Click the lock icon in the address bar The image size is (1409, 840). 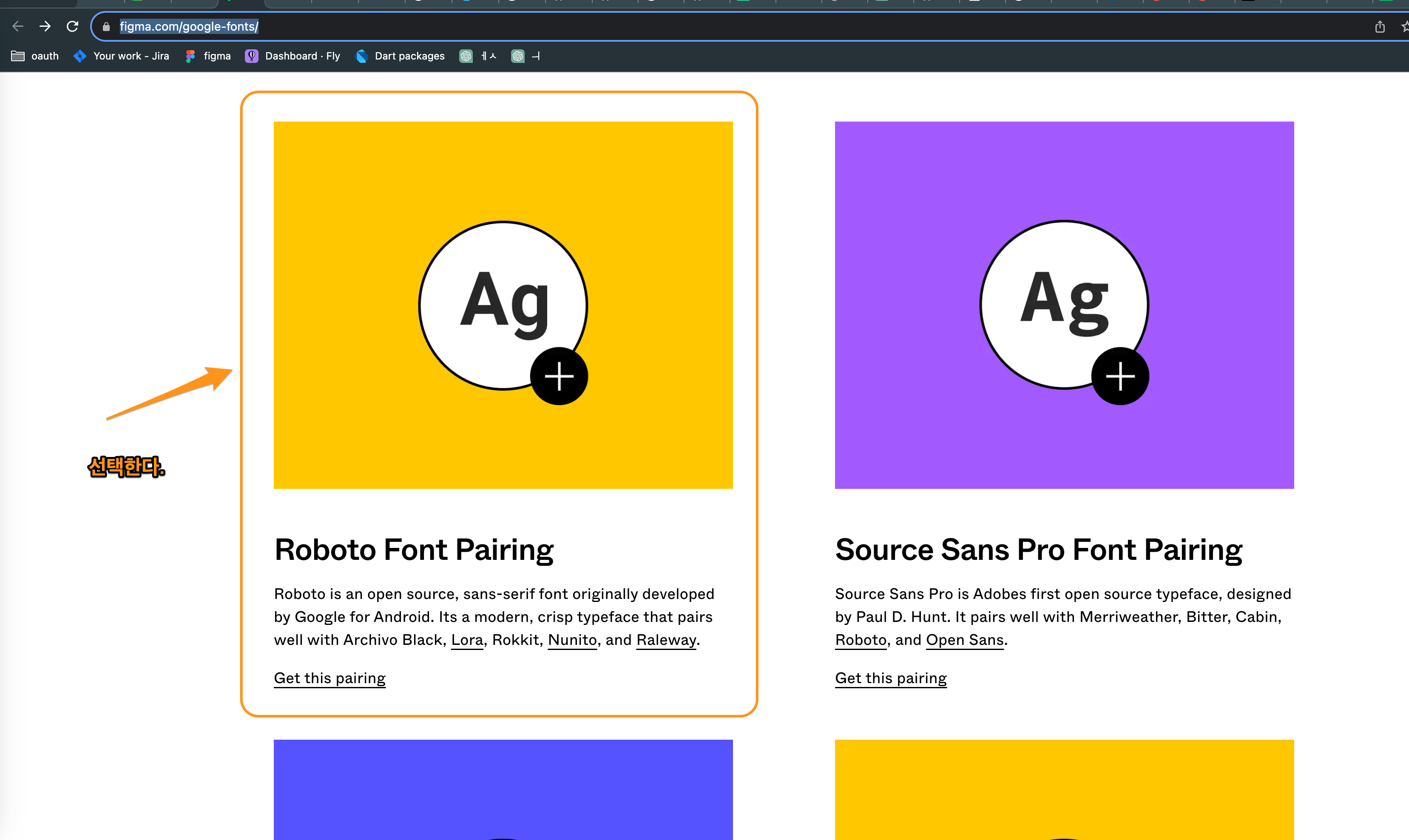106,27
